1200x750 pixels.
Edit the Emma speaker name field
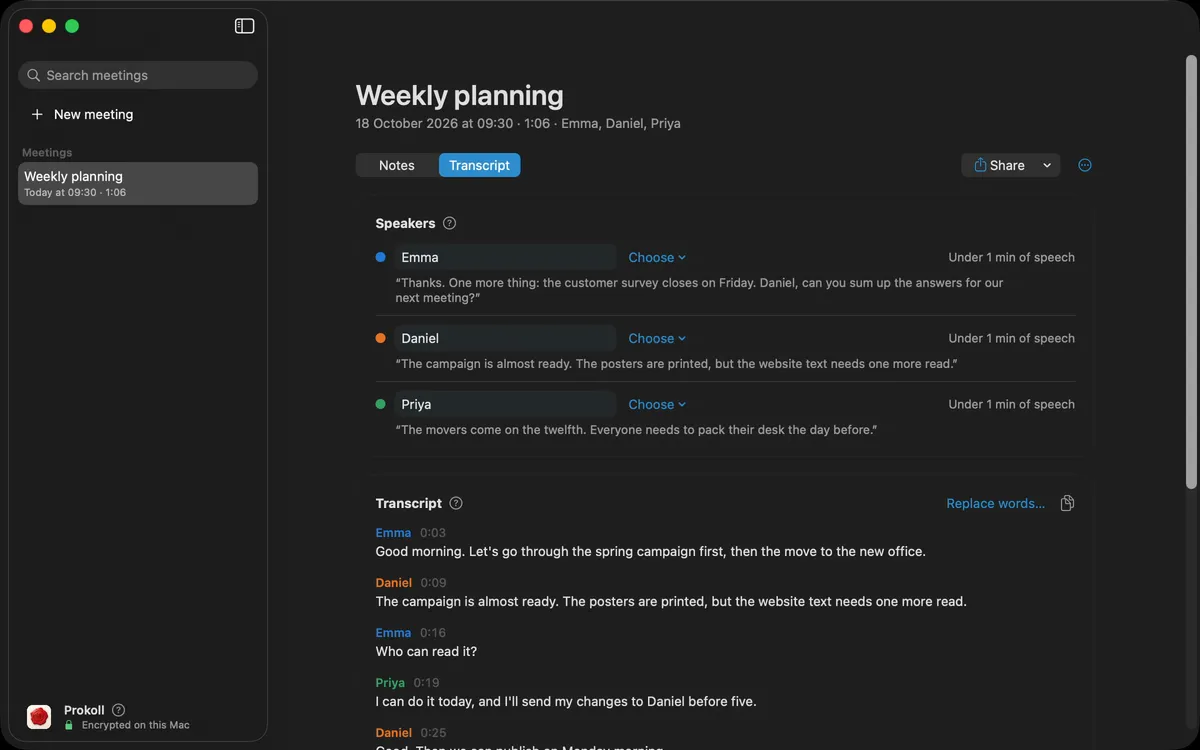tap(505, 257)
